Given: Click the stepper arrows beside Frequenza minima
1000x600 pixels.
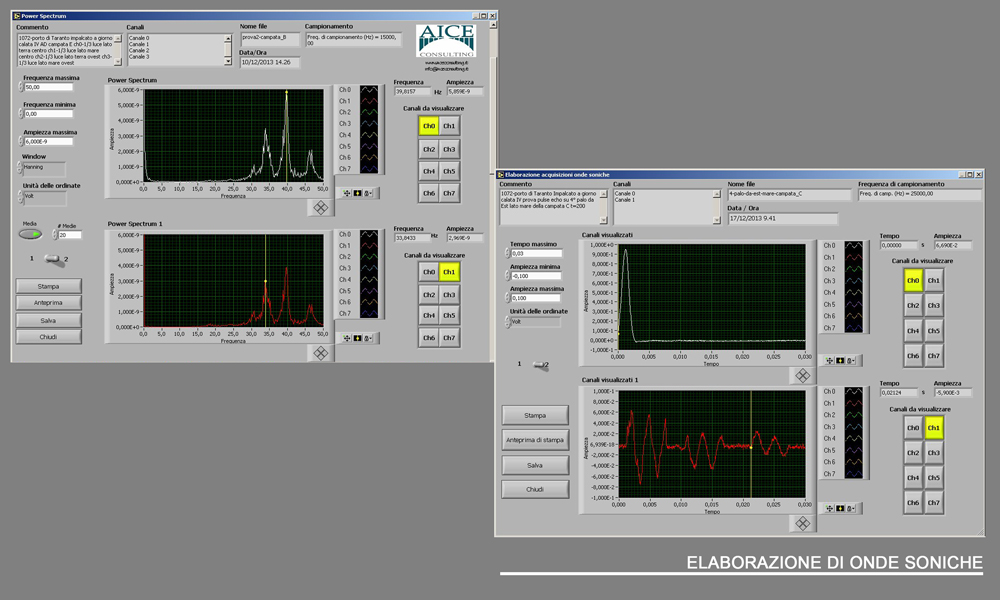Looking at the screenshot, I should coord(20,113).
